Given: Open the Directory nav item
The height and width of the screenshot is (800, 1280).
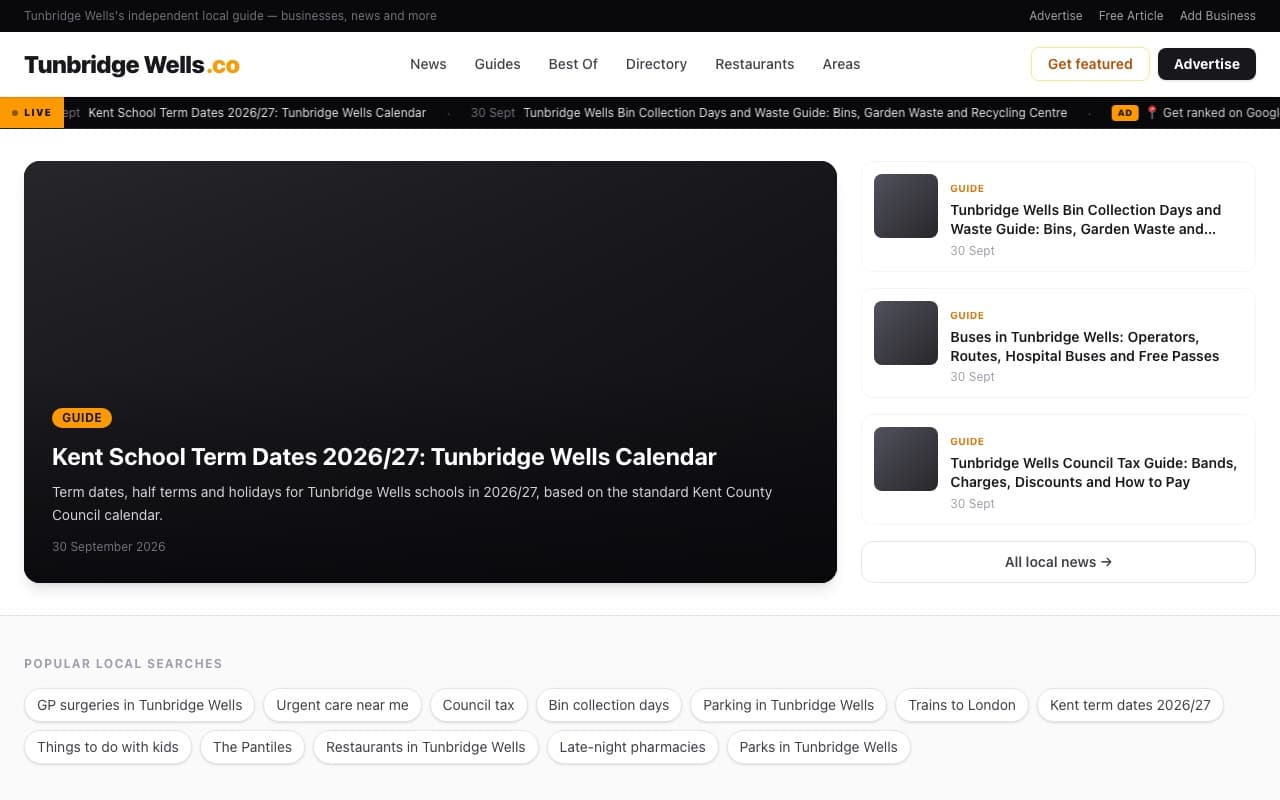Looking at the screenshot, I should click(x=656, y=64).
